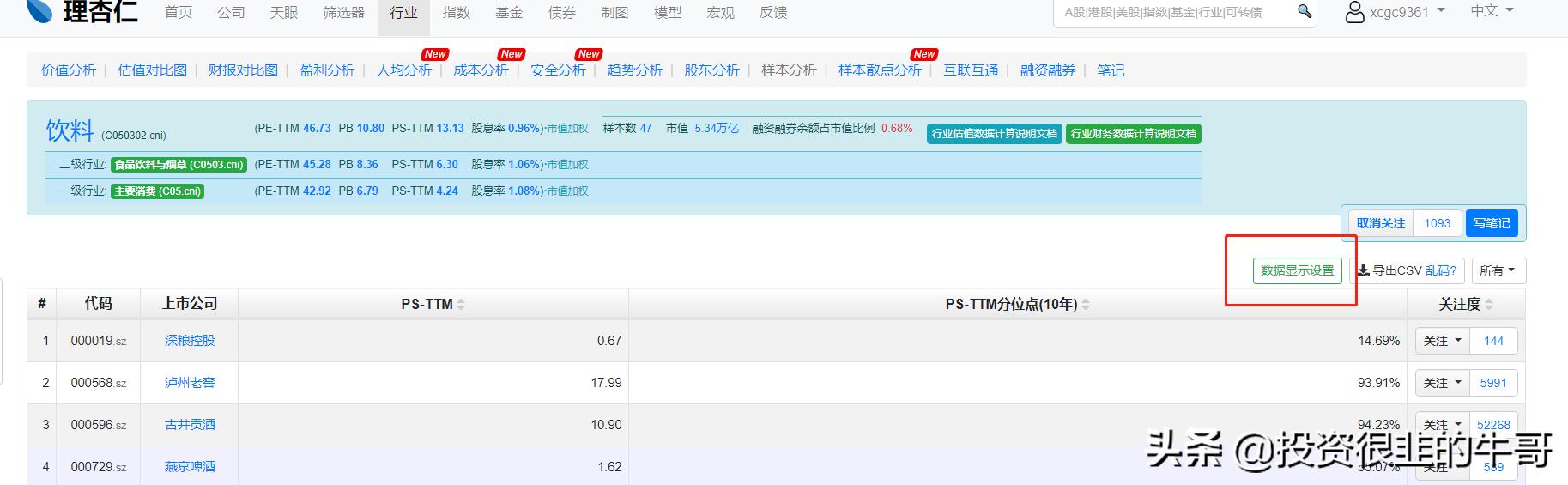Viewport: 1568px width, 485px height.
Task: Click 导出CSV export button
Action: click(x=1389, y=270)
